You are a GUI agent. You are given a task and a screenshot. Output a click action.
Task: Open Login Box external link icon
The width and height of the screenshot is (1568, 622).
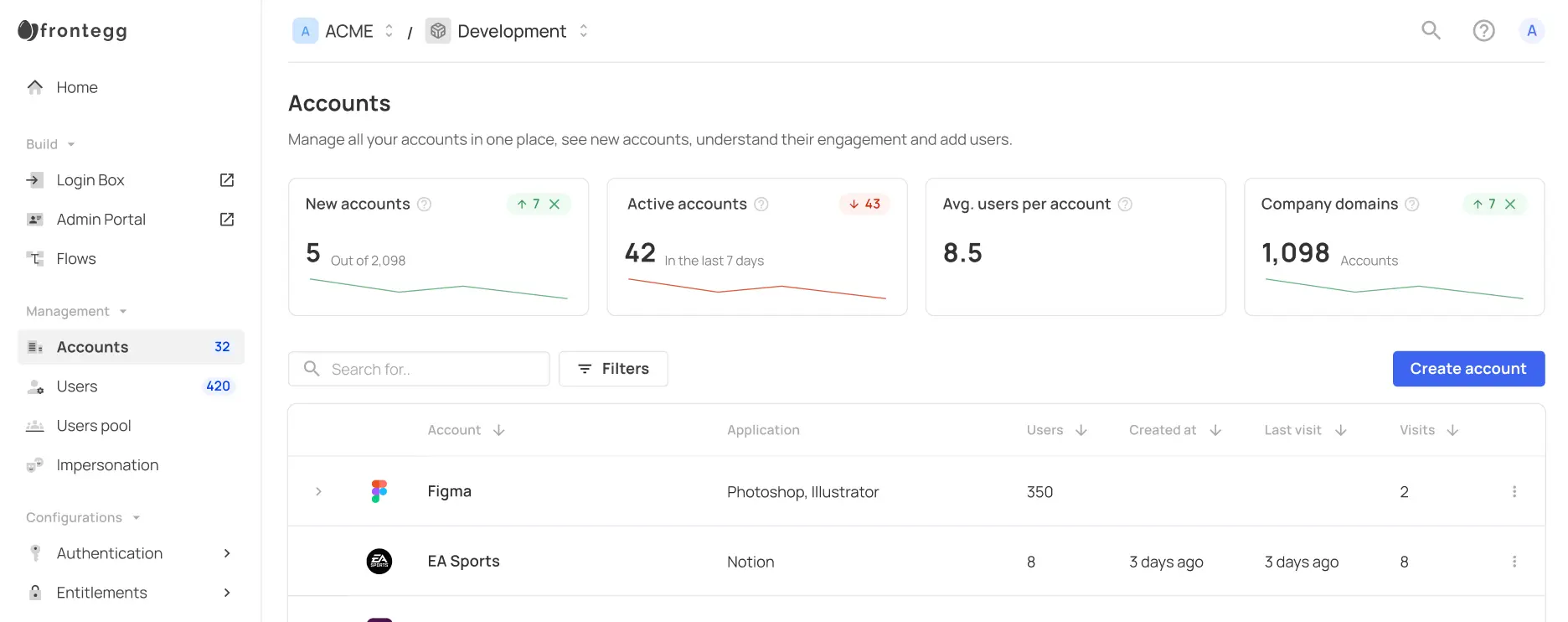pos(227,180)
